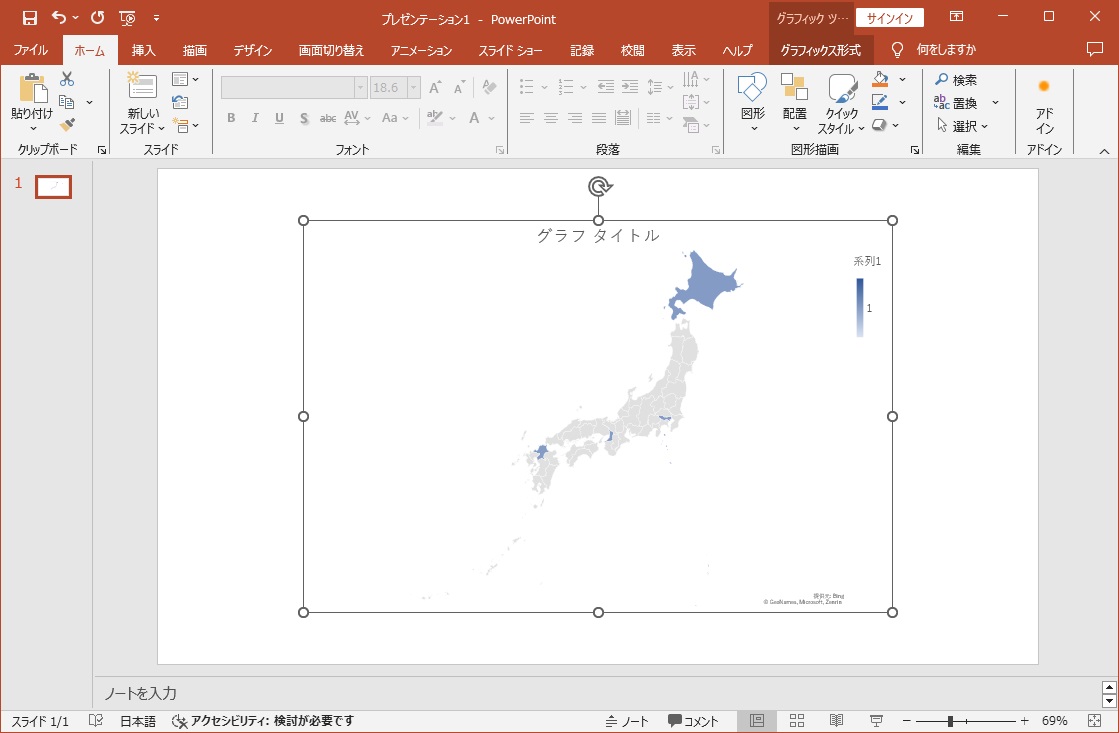Switch to Reading view in status bar
1119x733 pixels.
coord(836,721)
